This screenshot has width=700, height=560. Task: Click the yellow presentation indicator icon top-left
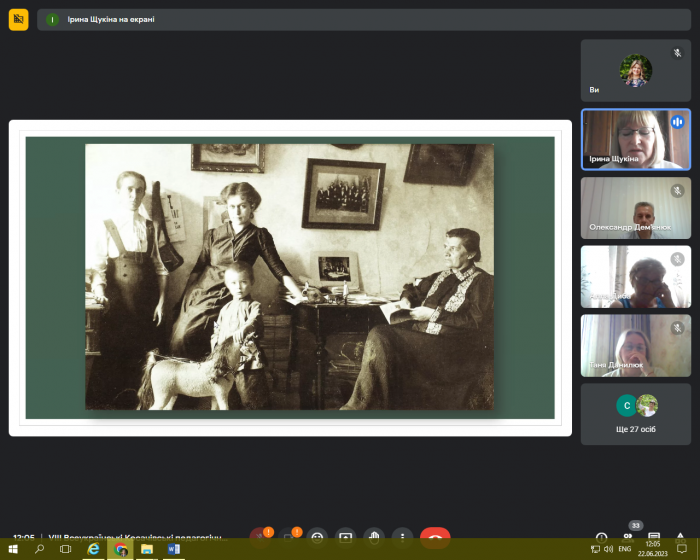pos(18,19)
